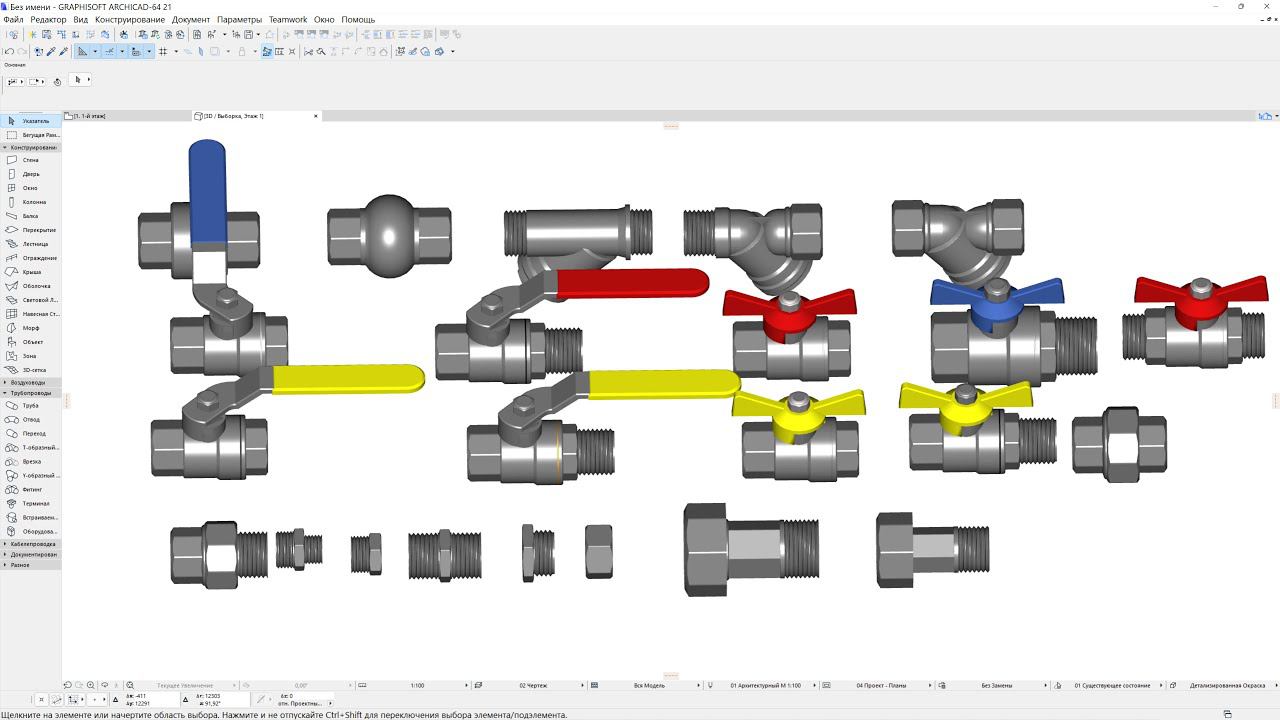Activate the Y-образный wye tool
Image resolution: width=1280 pixels, height=720 pixels.
[x=30, y=476]
